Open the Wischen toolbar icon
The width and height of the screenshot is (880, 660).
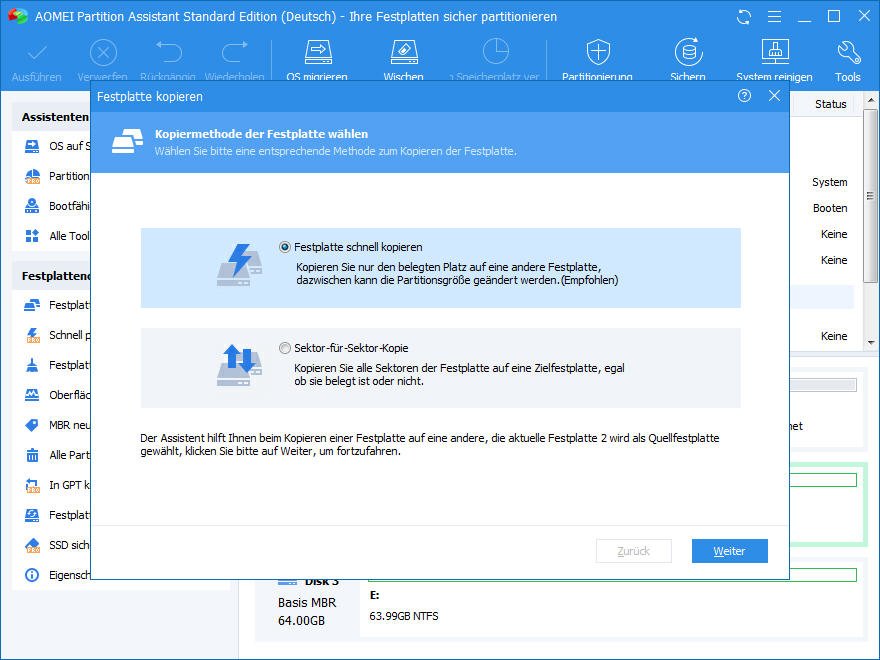point(404,52)
